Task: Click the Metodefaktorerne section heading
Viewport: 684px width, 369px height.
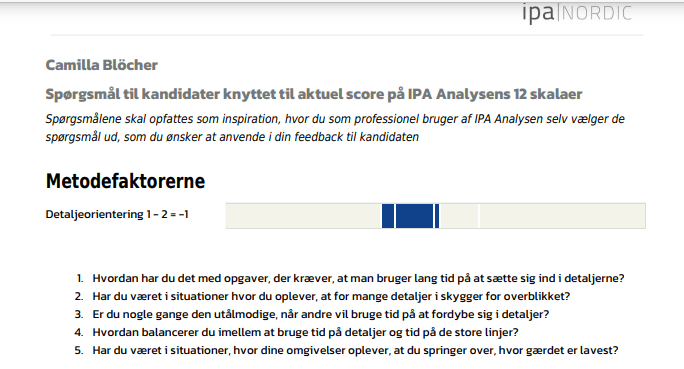Action: click(x=125, y=181)
